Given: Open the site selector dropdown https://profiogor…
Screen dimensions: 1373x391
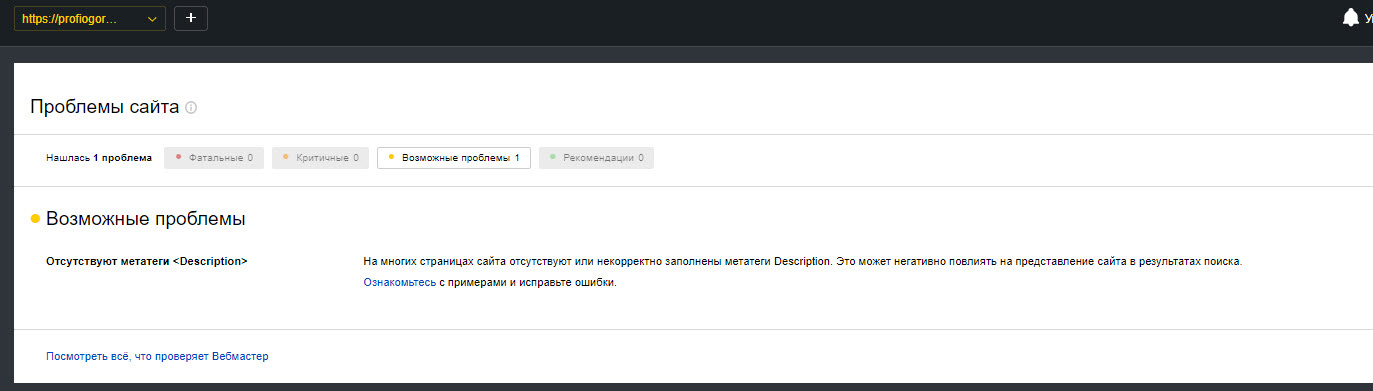Looking at the screenshot, I should pos(89,18).
